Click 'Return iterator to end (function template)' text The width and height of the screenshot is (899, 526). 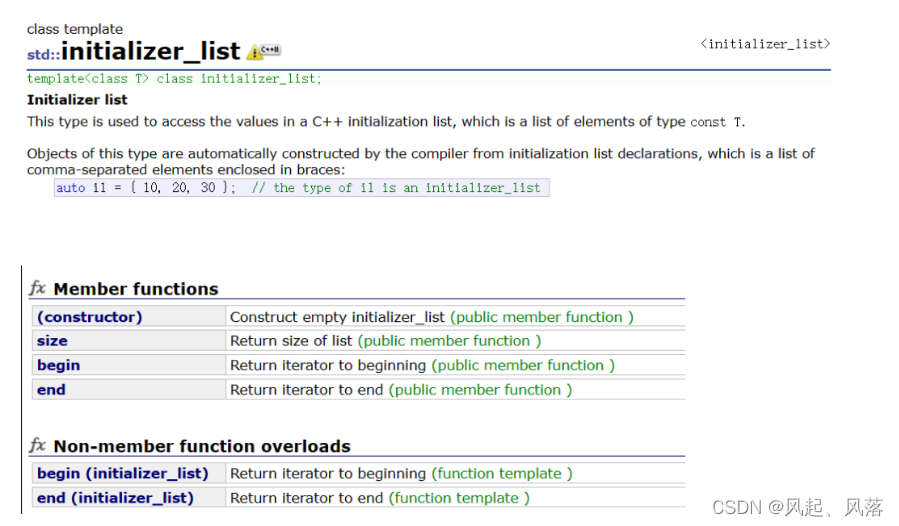[x=380, y=498]
